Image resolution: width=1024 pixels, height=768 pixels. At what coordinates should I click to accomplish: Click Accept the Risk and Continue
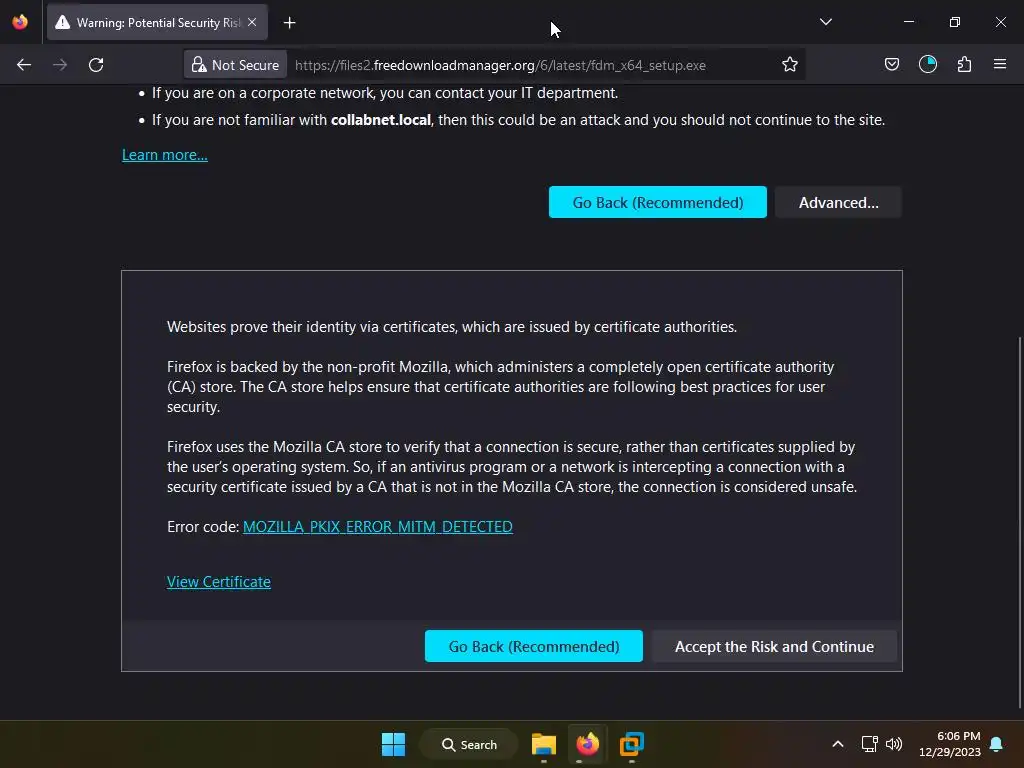(774, 646)
